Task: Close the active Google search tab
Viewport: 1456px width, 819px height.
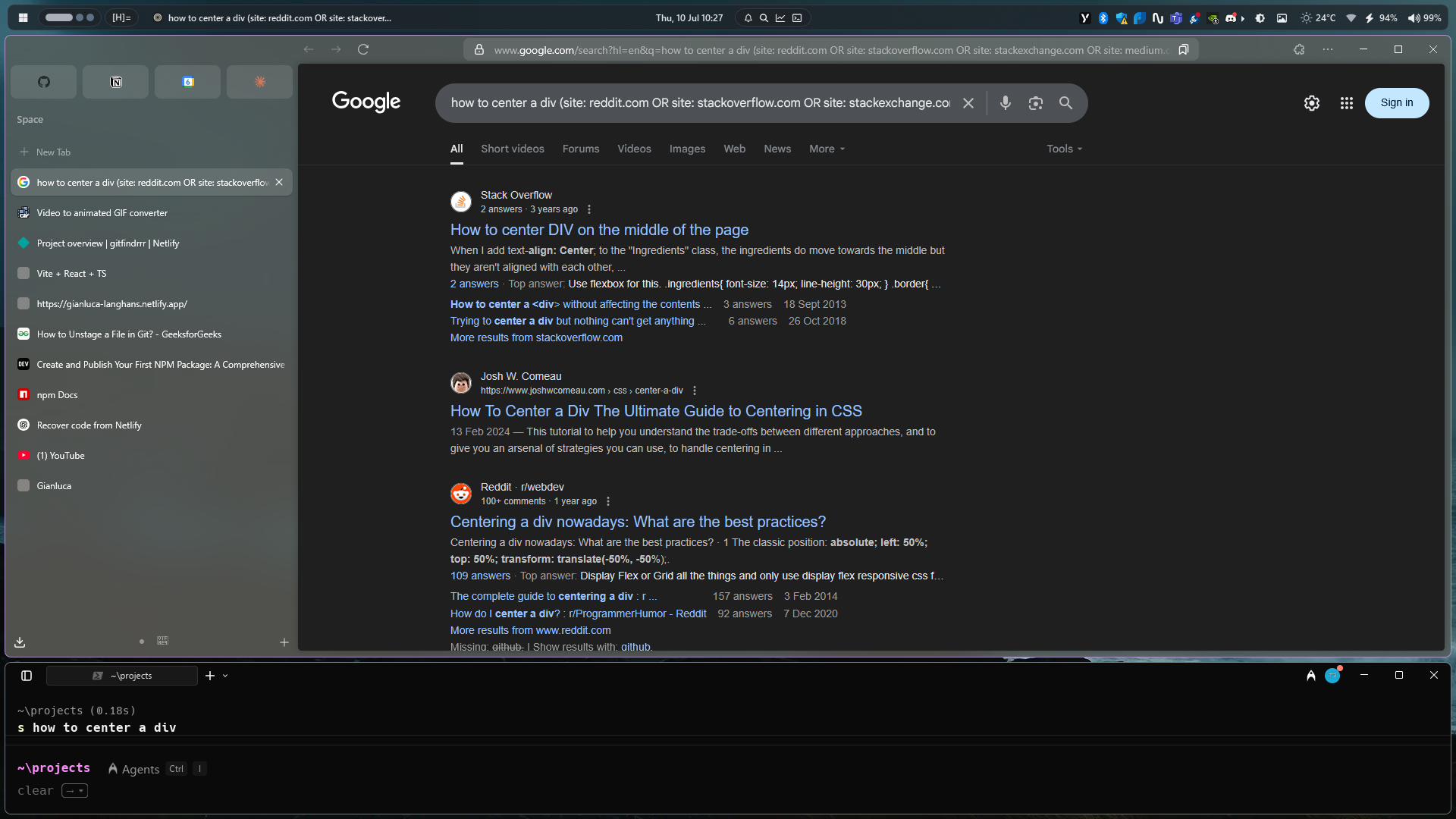Action: [279, 182]
